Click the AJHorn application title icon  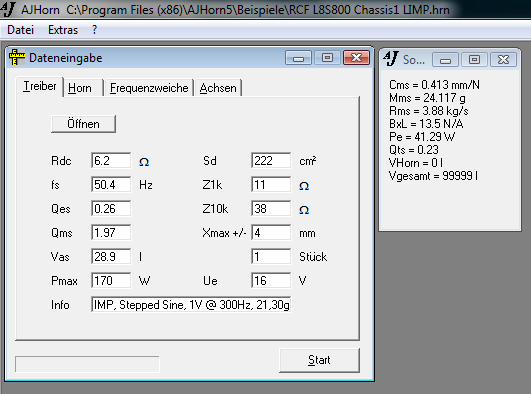[x=8, y=8]
